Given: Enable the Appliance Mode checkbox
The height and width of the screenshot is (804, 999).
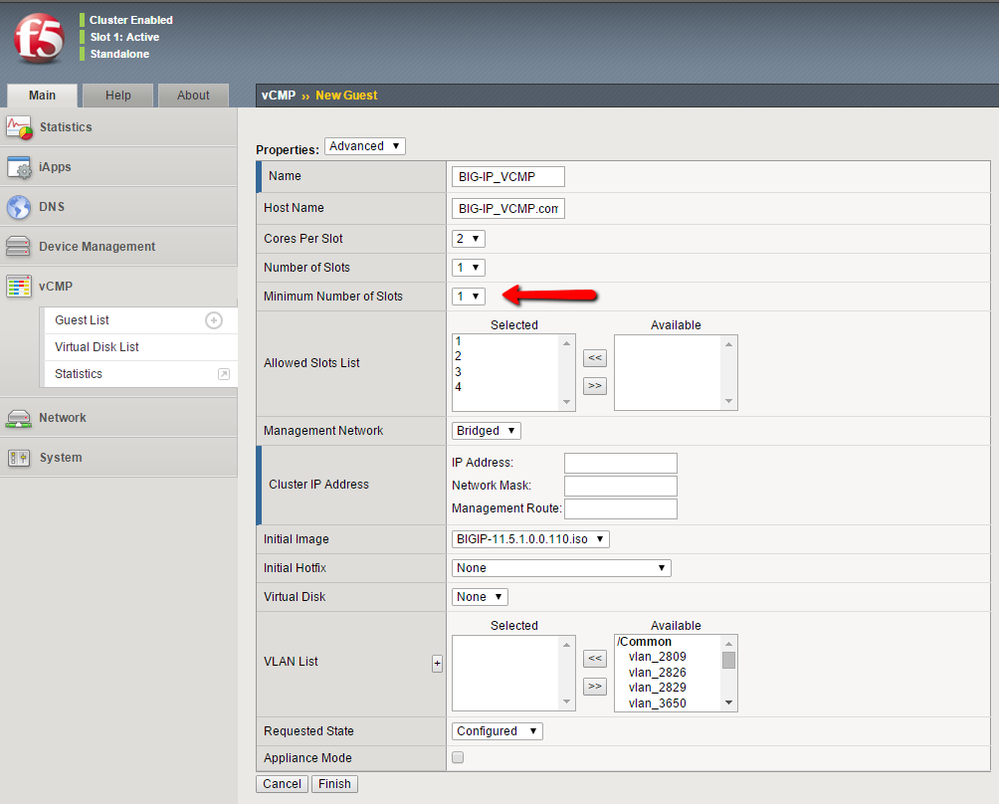Looking at the screenshot, I should (458, 758).
